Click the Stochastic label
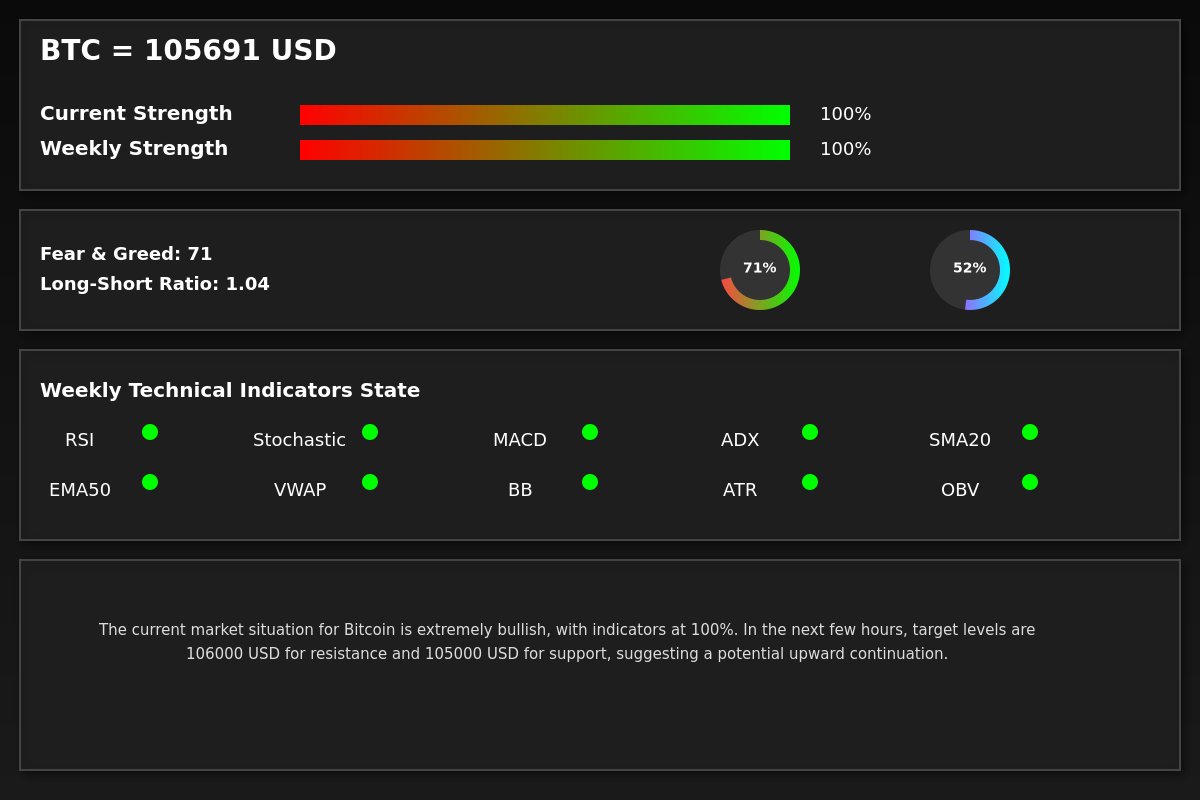 300,440
